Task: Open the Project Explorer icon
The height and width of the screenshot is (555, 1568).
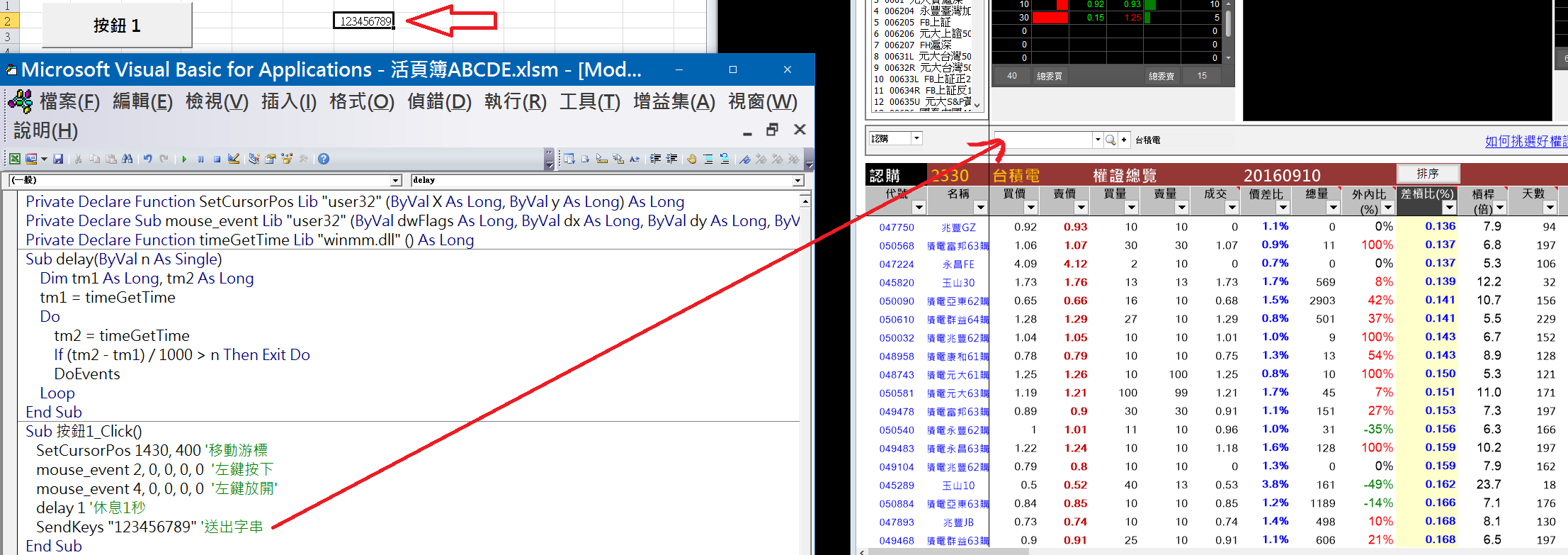Action: point(254,159)
